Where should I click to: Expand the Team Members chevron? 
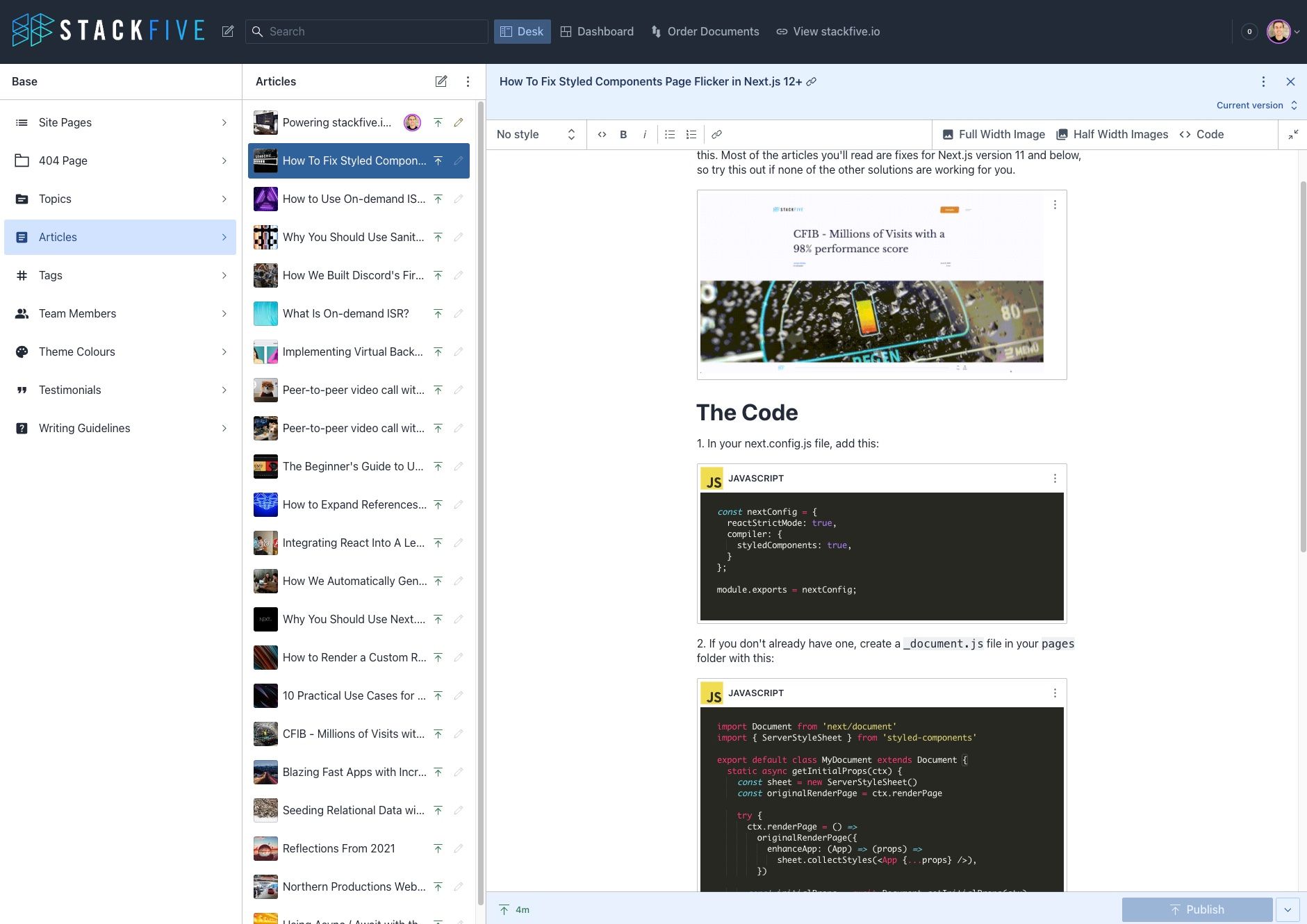tap(224, 313)
